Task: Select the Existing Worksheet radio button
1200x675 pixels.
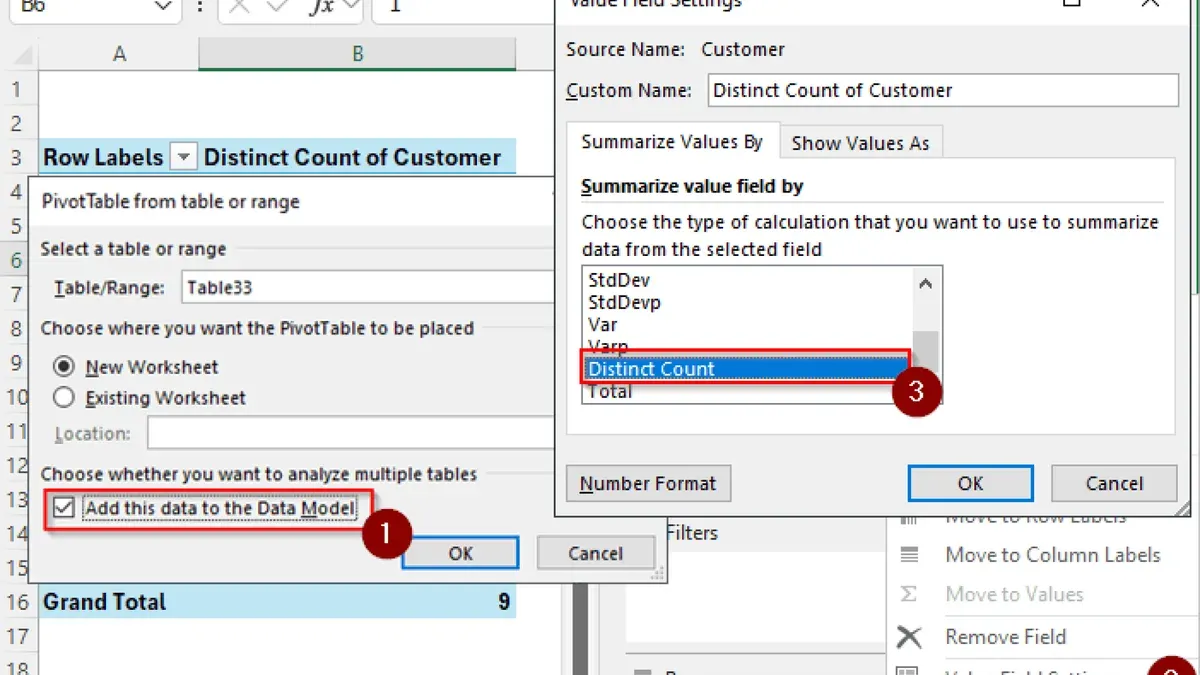Action: click(64, 397)
